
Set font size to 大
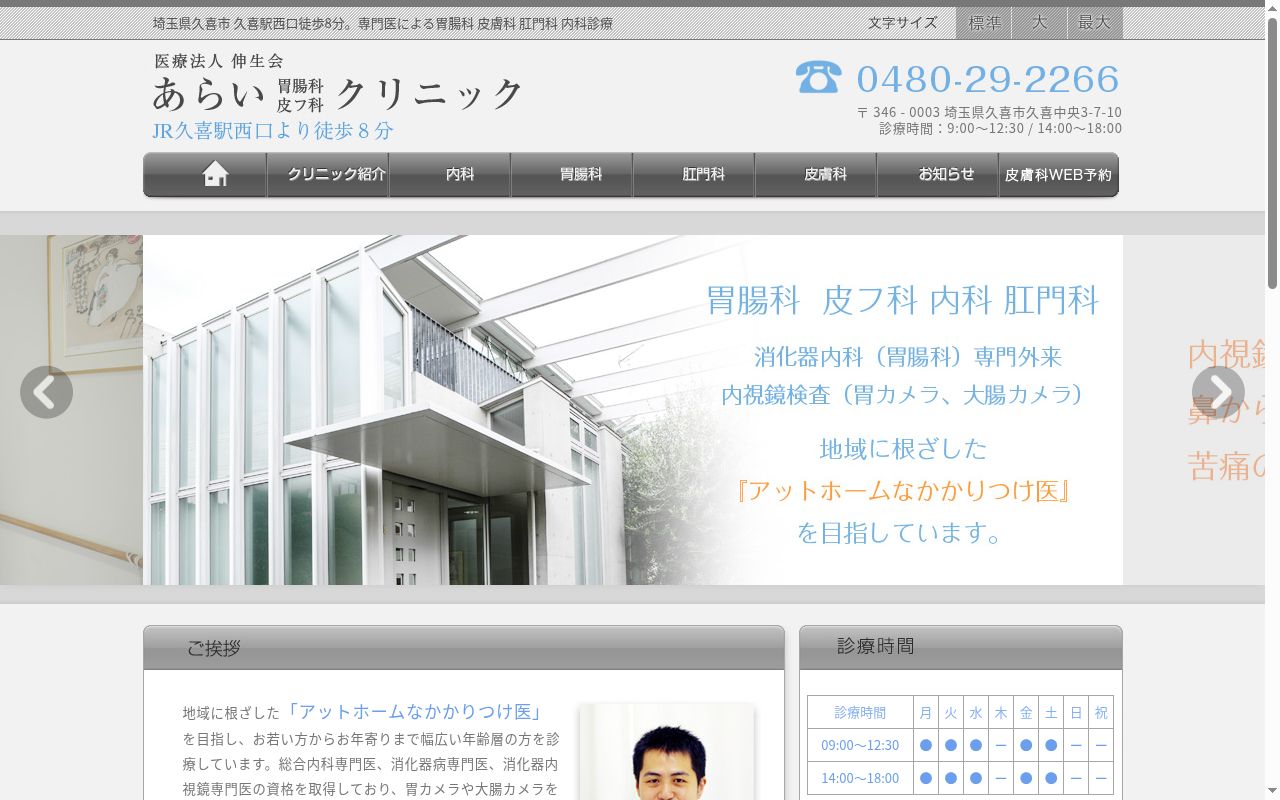[x=1039, y=23]
